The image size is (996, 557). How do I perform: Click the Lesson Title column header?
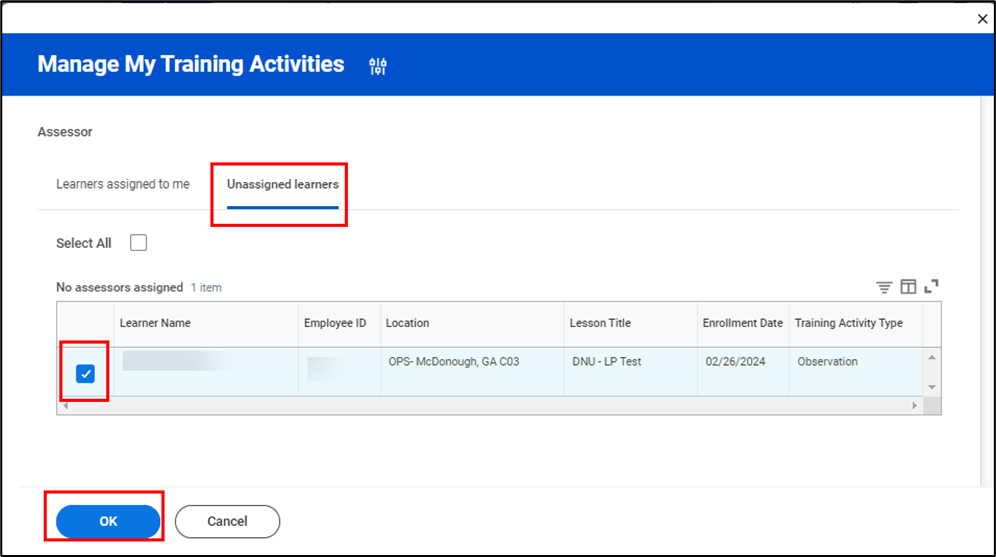pyautogui.click(x=600, y=323)
